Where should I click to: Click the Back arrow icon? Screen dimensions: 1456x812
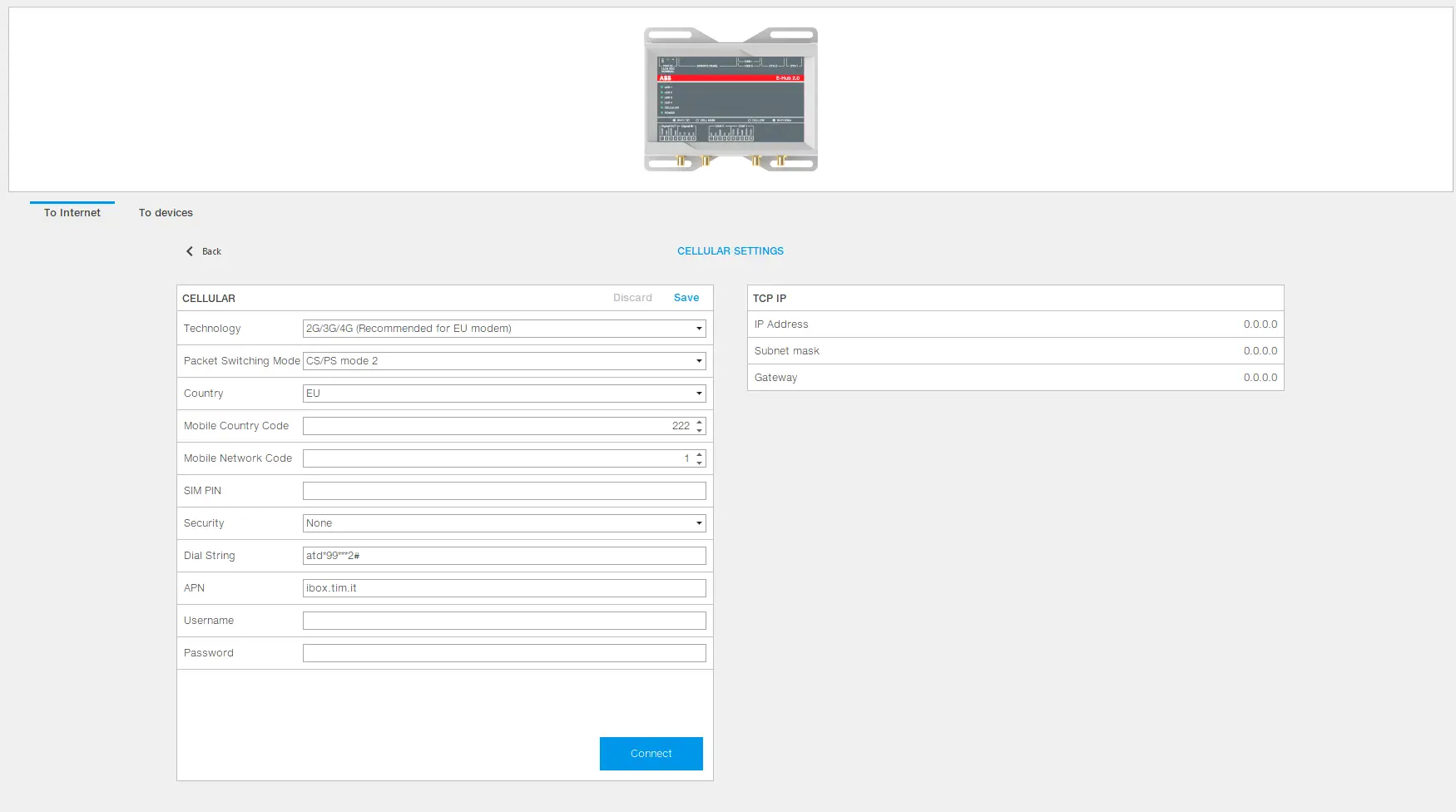(x=190, y=251)
